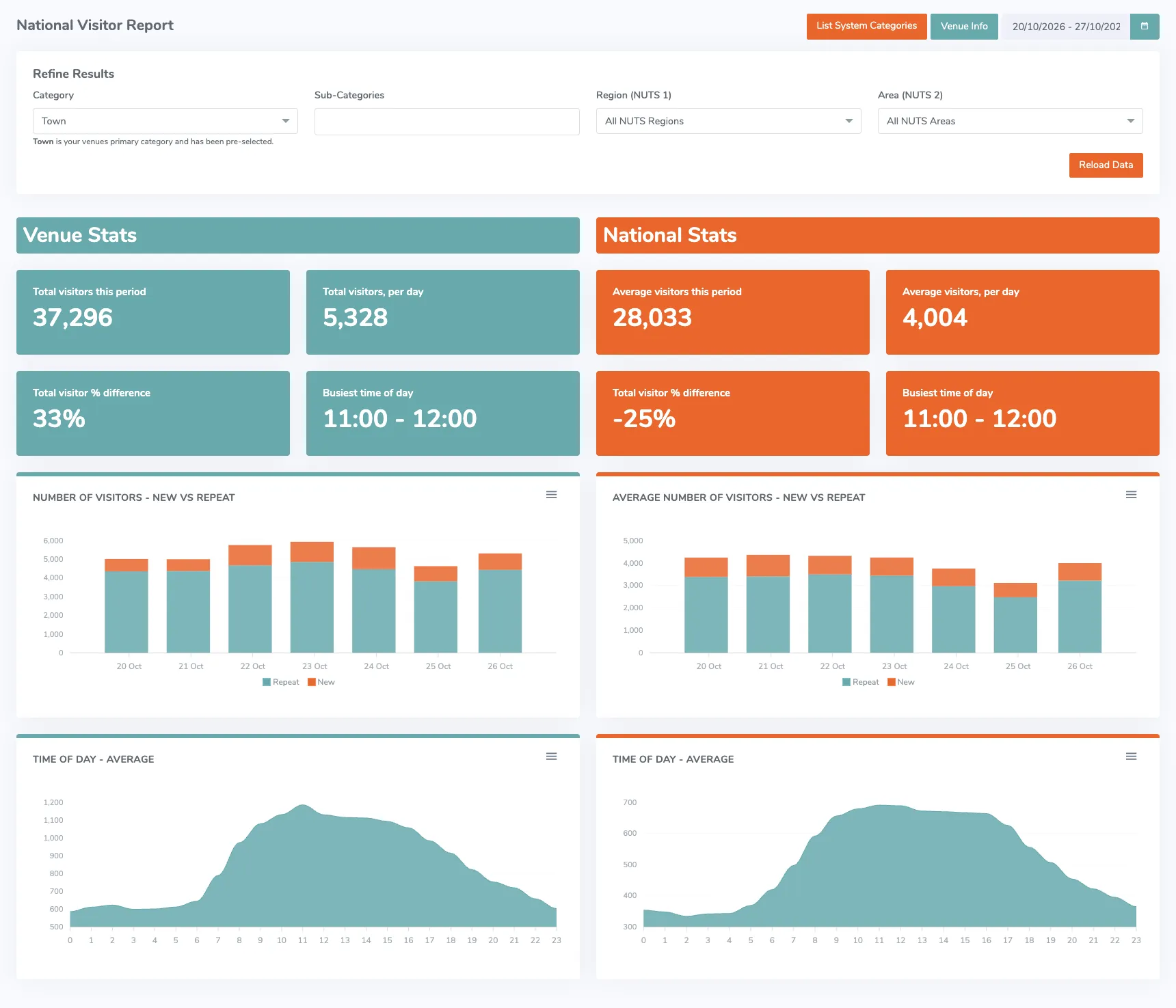The width and height of the screenshot is (1176, 1008).
Task: Open venue Time of Day chart menu
Action: point(551,757)
